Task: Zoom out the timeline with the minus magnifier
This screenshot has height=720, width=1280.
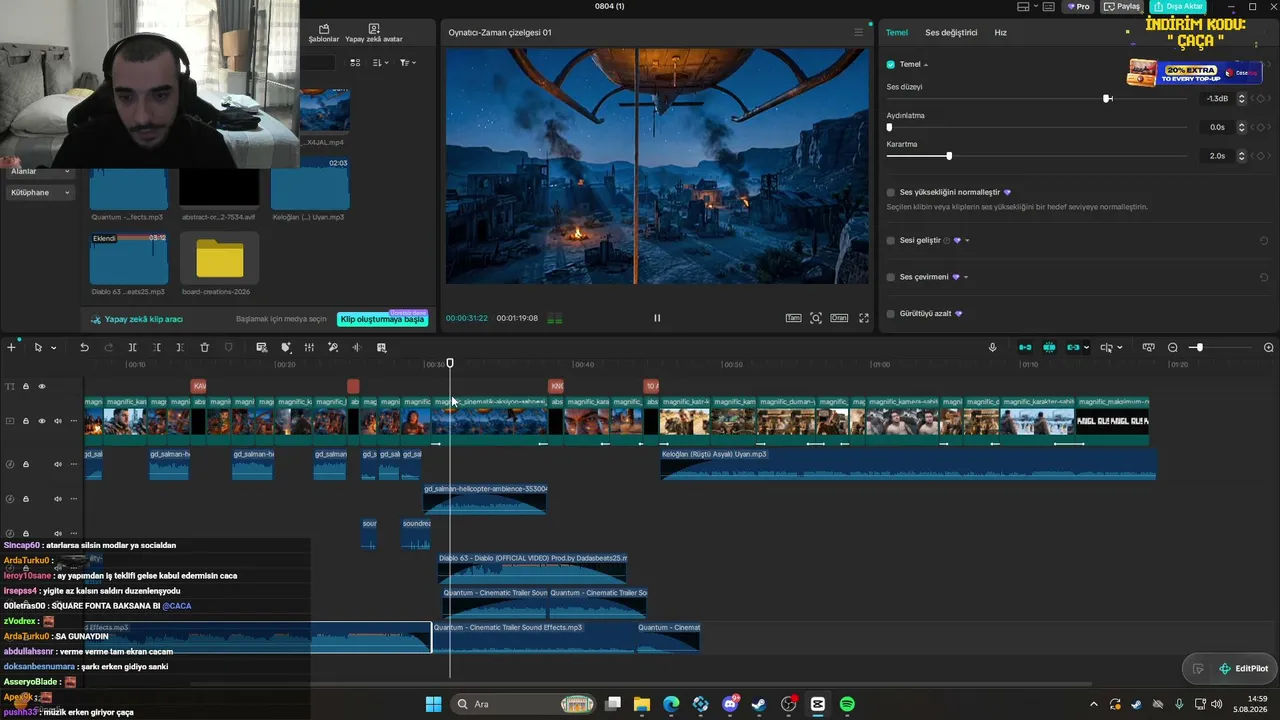Action: (x=1173, y=347)
